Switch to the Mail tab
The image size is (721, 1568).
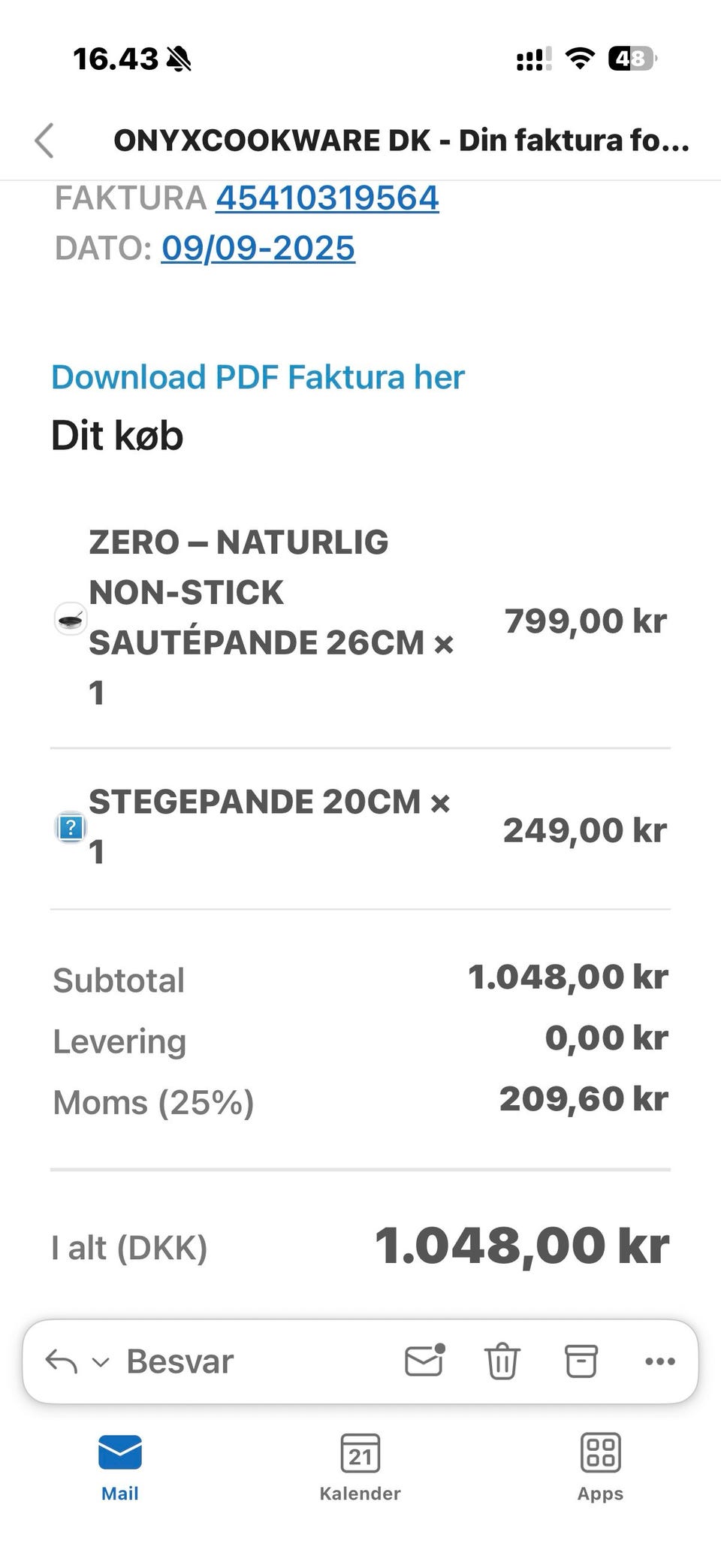click(120, 1467)
